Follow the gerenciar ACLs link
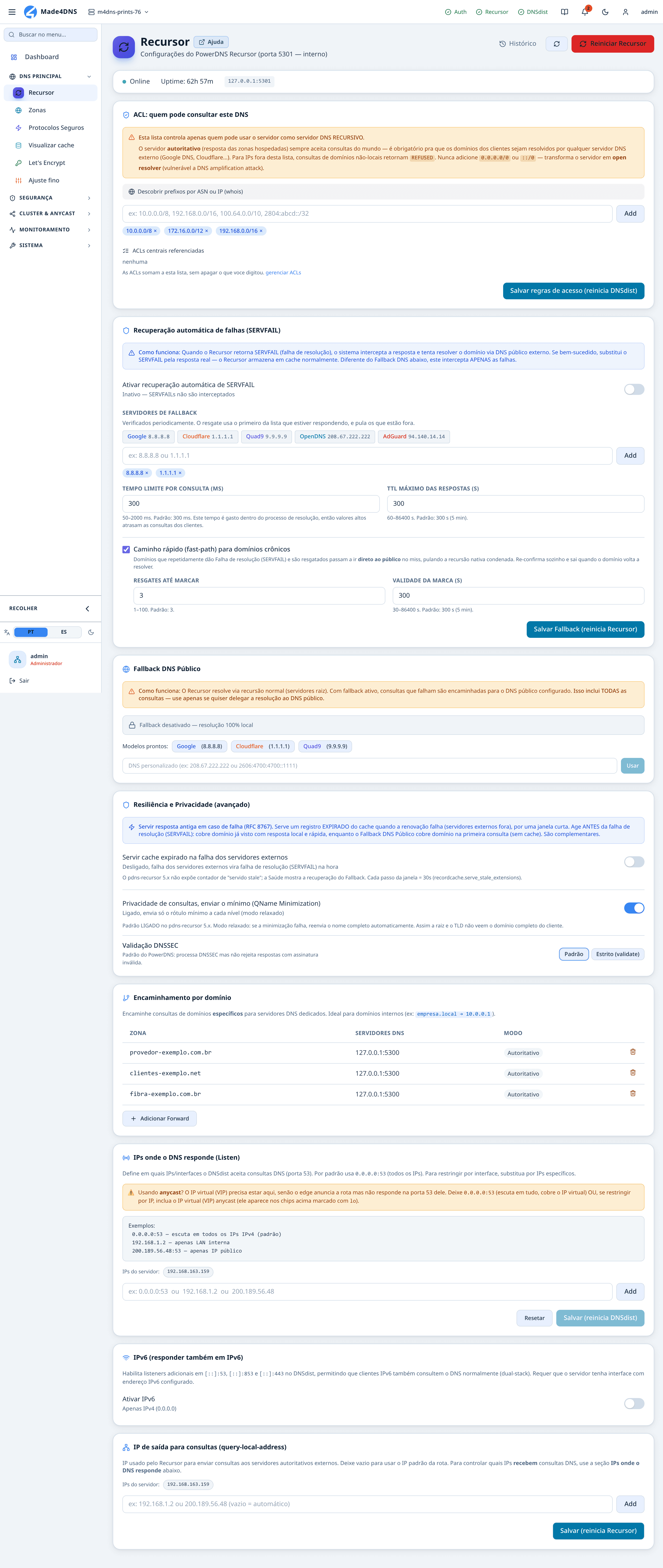 (x=283, y=273)
